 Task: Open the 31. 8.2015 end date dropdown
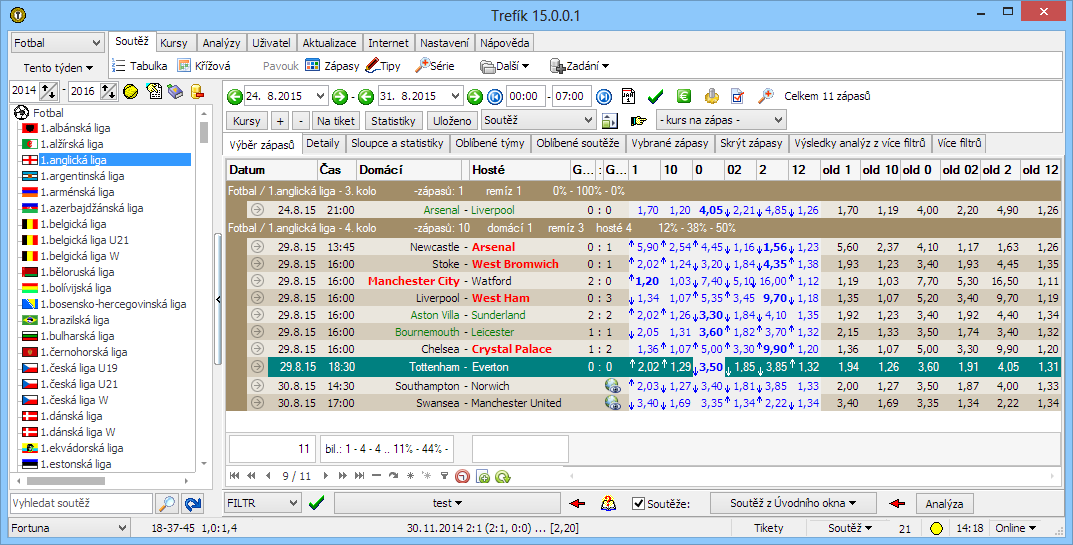coord(455,97)
